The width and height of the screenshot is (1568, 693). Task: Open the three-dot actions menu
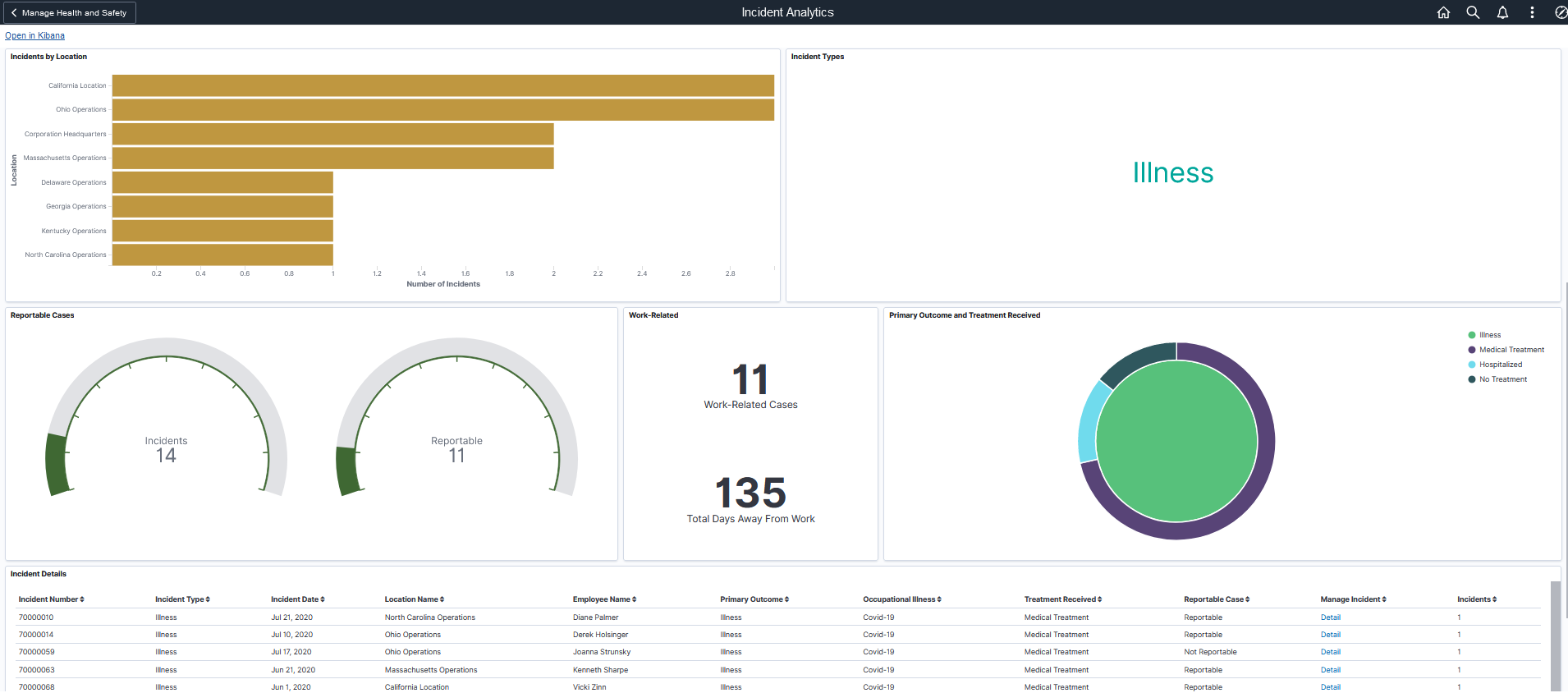(x=1532, y=12)
